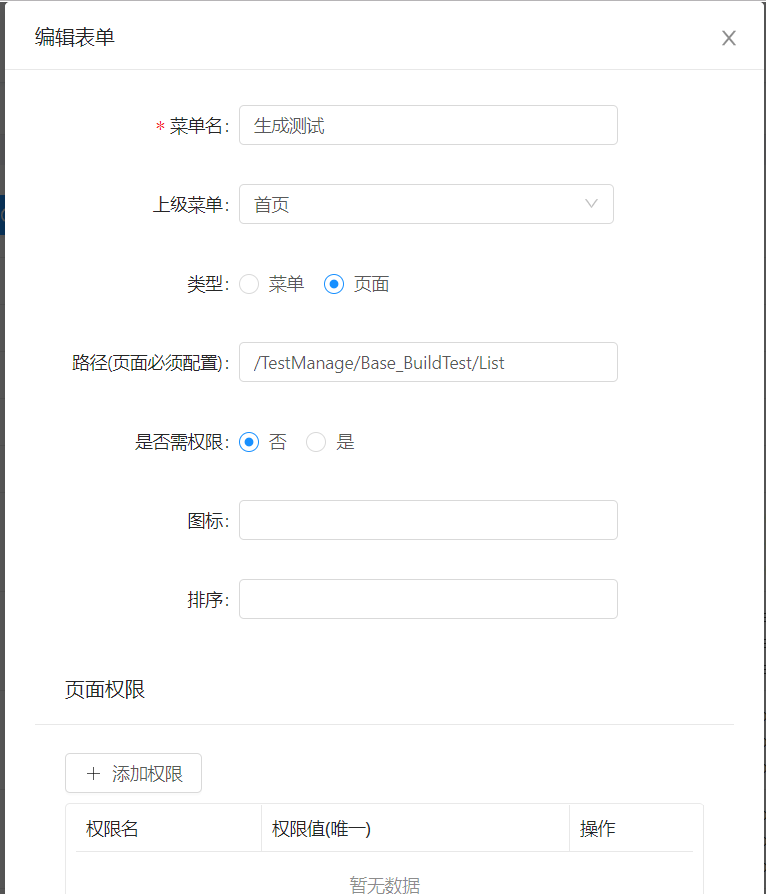Choose 是 for 是否需权限
Screen dimensions: 766x894
pos(316,442)
